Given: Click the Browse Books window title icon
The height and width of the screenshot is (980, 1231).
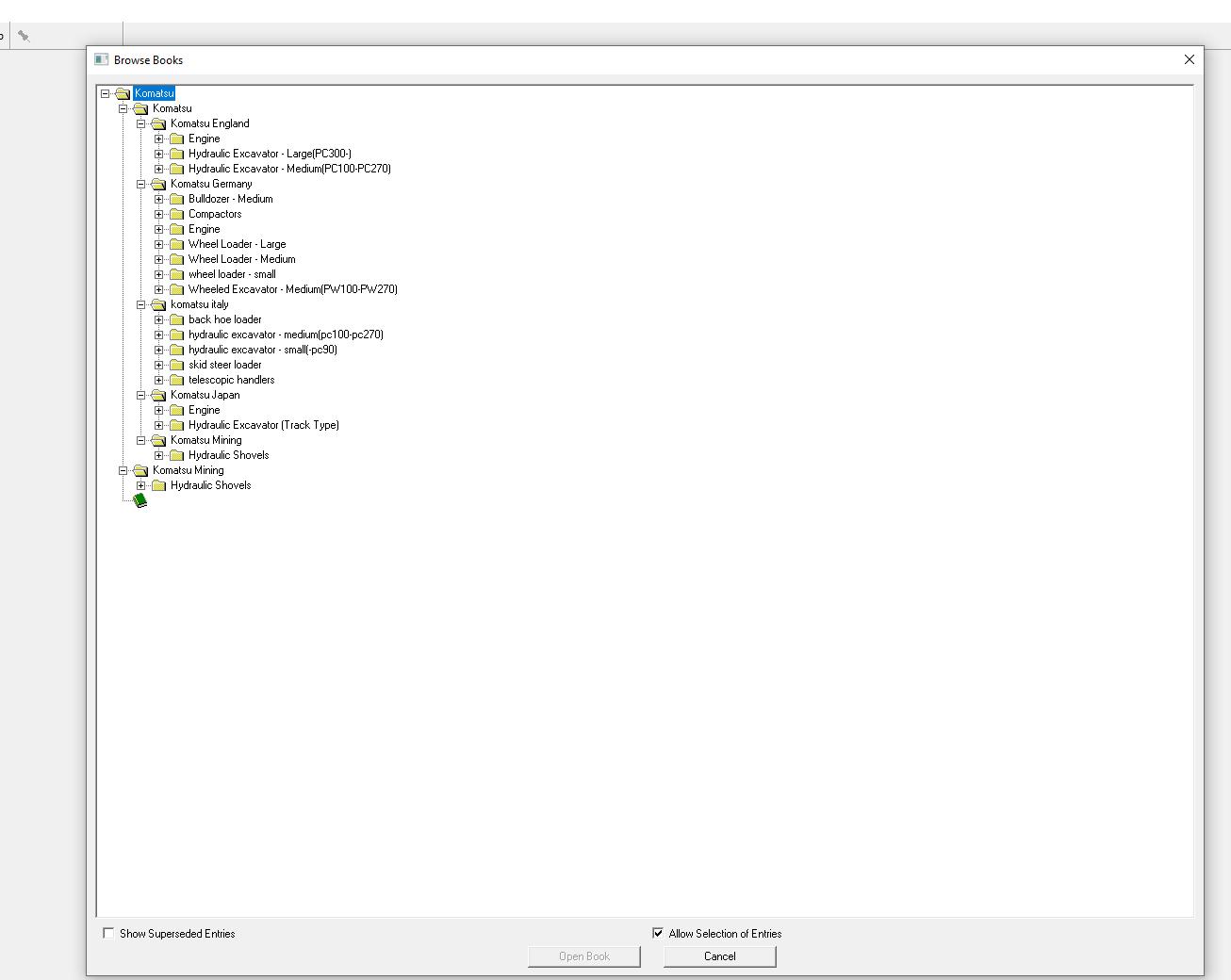Looking at the screenshot, I should pyautogui.click(x=102, y=59).
